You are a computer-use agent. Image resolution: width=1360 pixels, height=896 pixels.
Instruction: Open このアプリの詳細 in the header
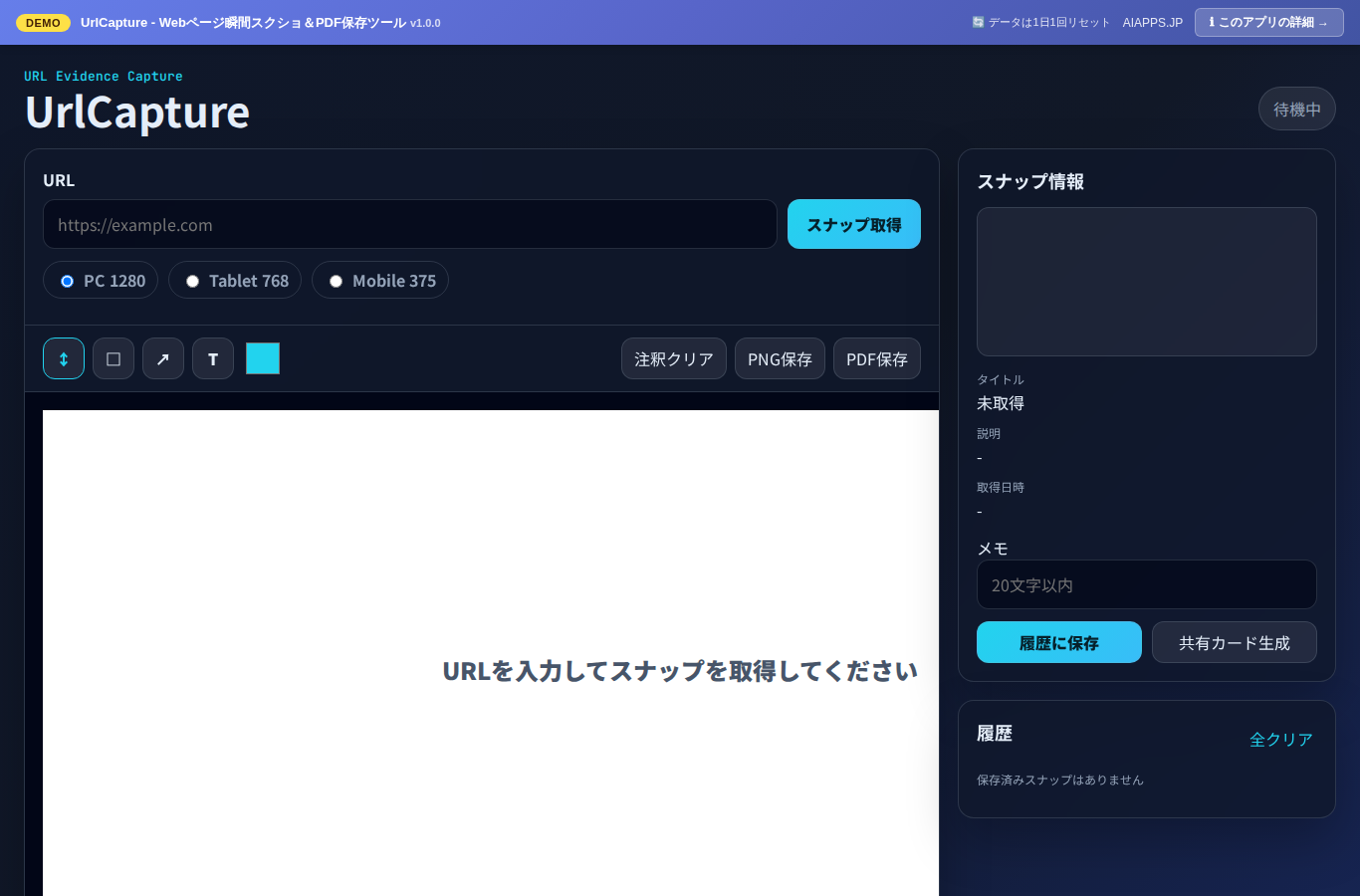tap(1269, 22)
